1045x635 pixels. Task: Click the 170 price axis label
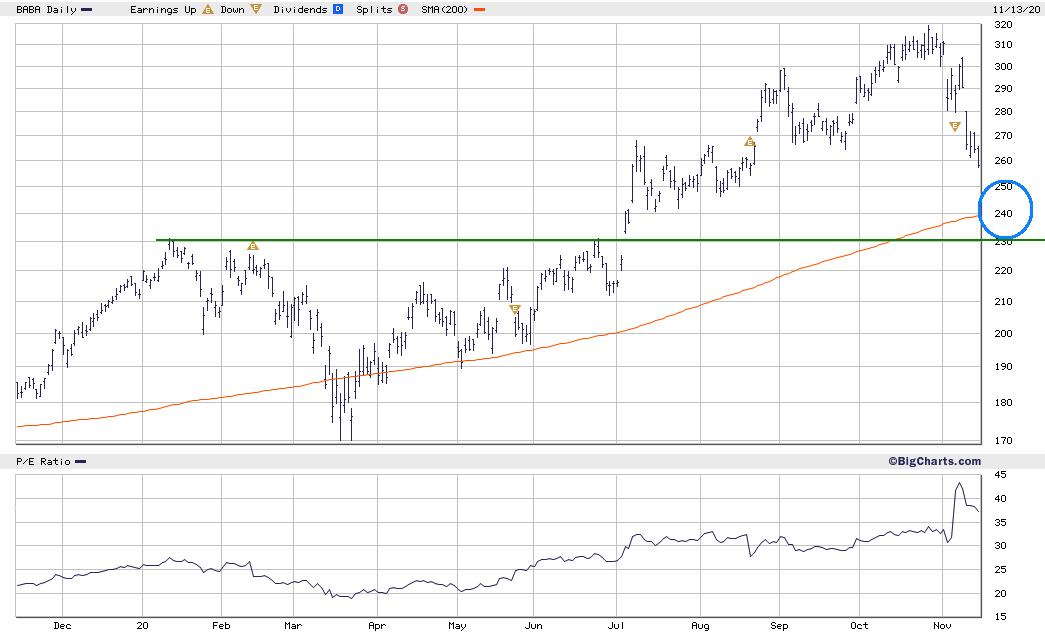coord(1003,440)
